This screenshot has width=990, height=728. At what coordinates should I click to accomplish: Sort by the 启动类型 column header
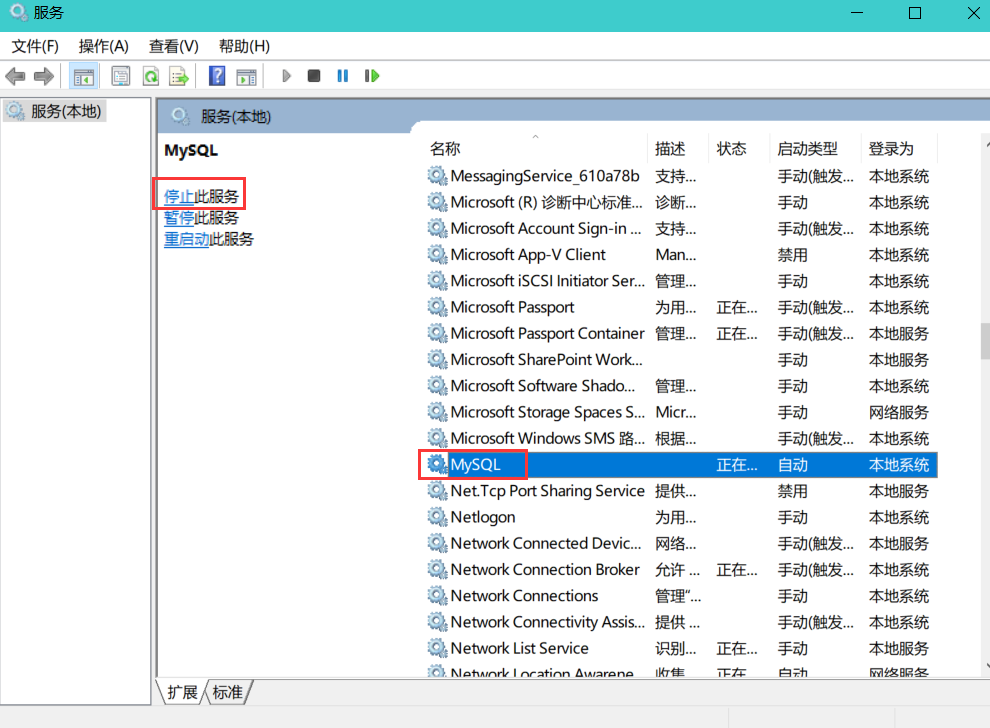[x=815, y=149]
